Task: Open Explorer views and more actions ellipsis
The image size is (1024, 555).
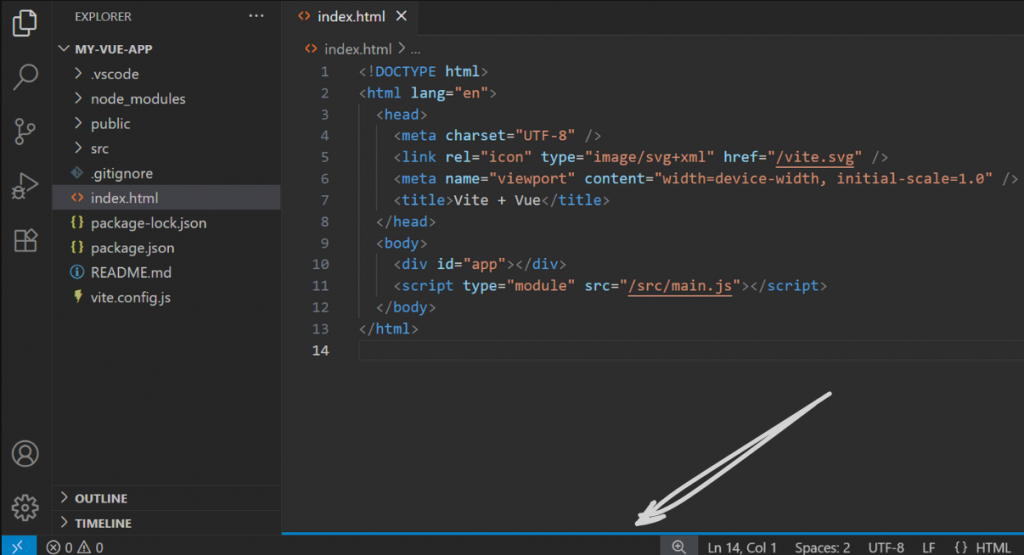Action: pos(256,16)
